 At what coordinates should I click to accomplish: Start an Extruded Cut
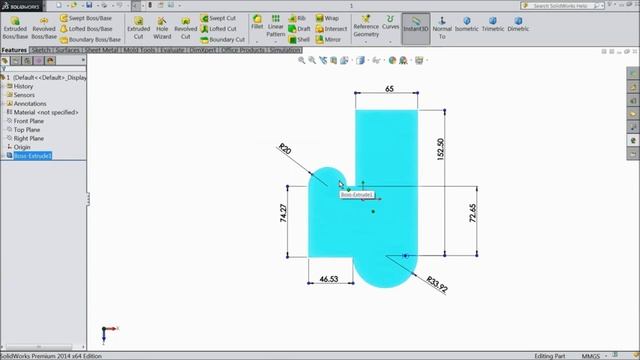(x=138, y=28)
